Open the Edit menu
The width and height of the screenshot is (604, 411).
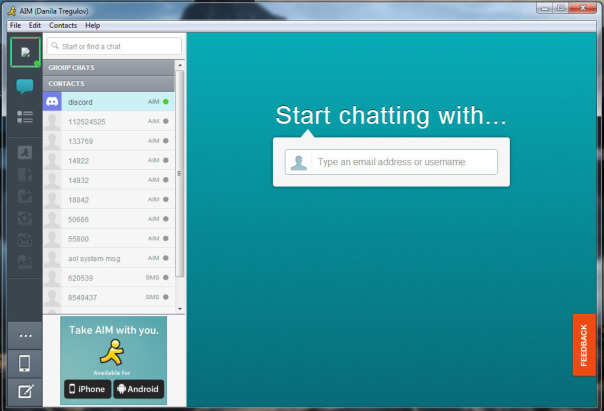pos(35,25)
